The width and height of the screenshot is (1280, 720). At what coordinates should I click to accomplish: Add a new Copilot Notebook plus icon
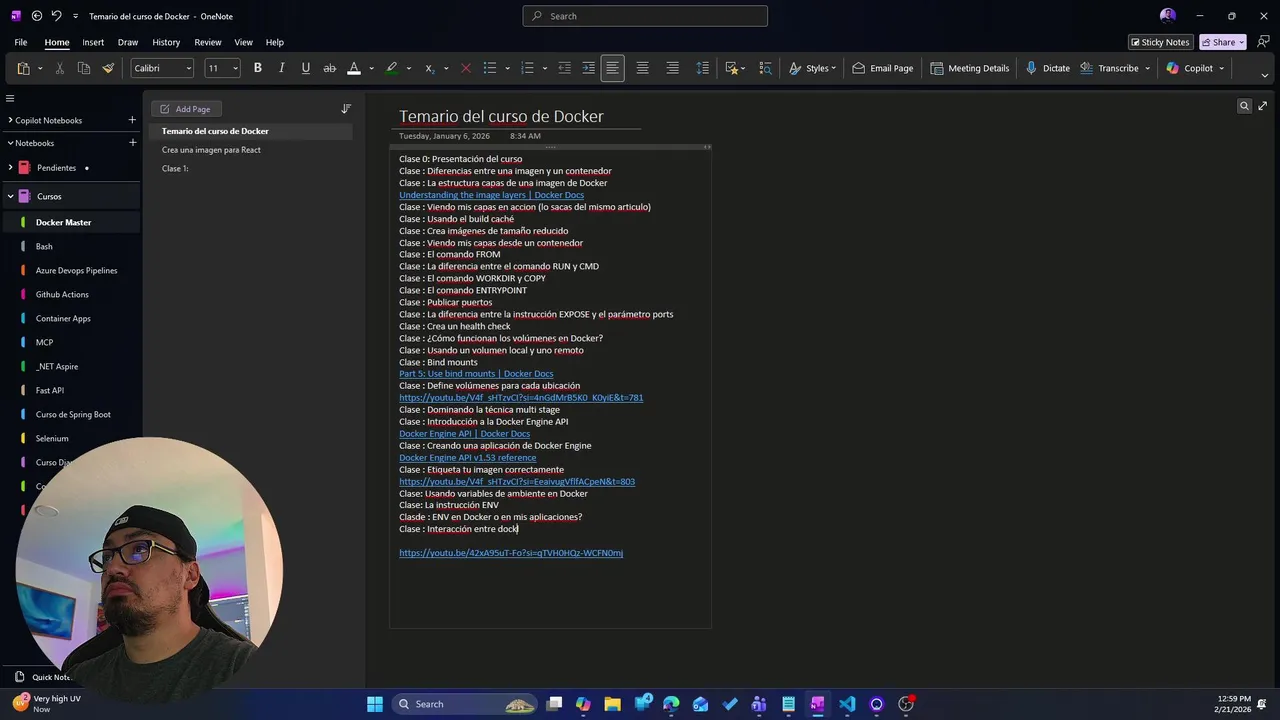[x=132, y=120]
